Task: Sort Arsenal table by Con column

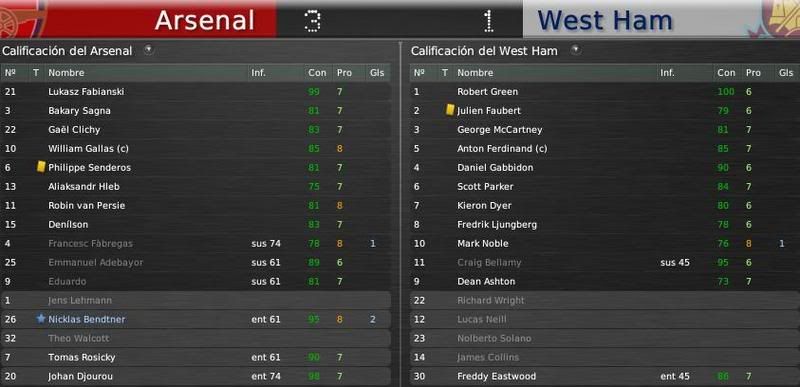Action: tap(317, 73)
